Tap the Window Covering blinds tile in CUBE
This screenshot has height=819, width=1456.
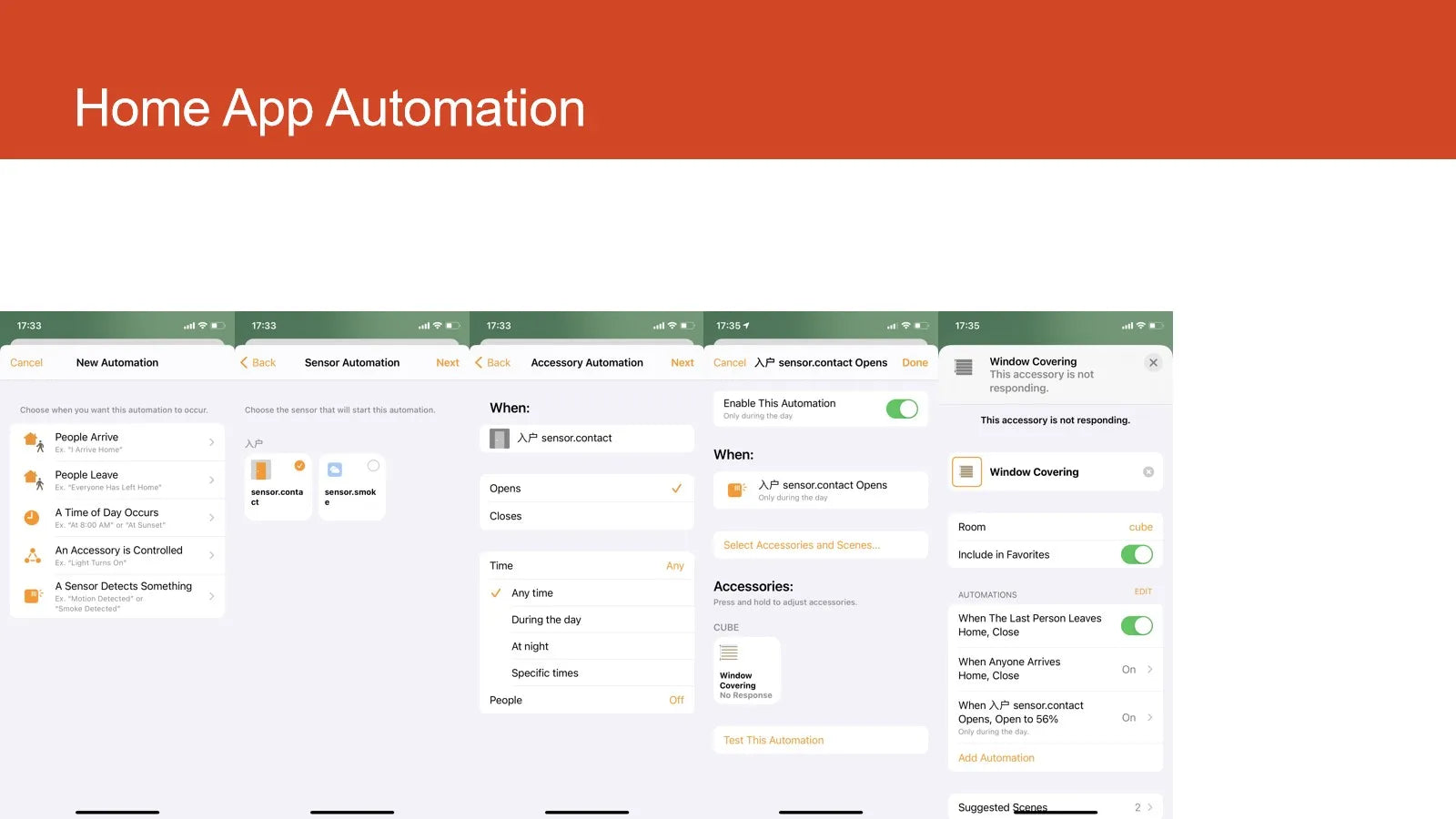pos(746,671)
